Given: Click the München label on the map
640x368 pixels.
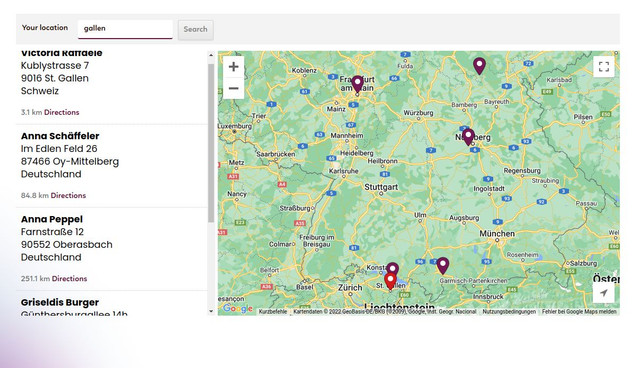Looking at the screenshot, I should pos(497,234).
